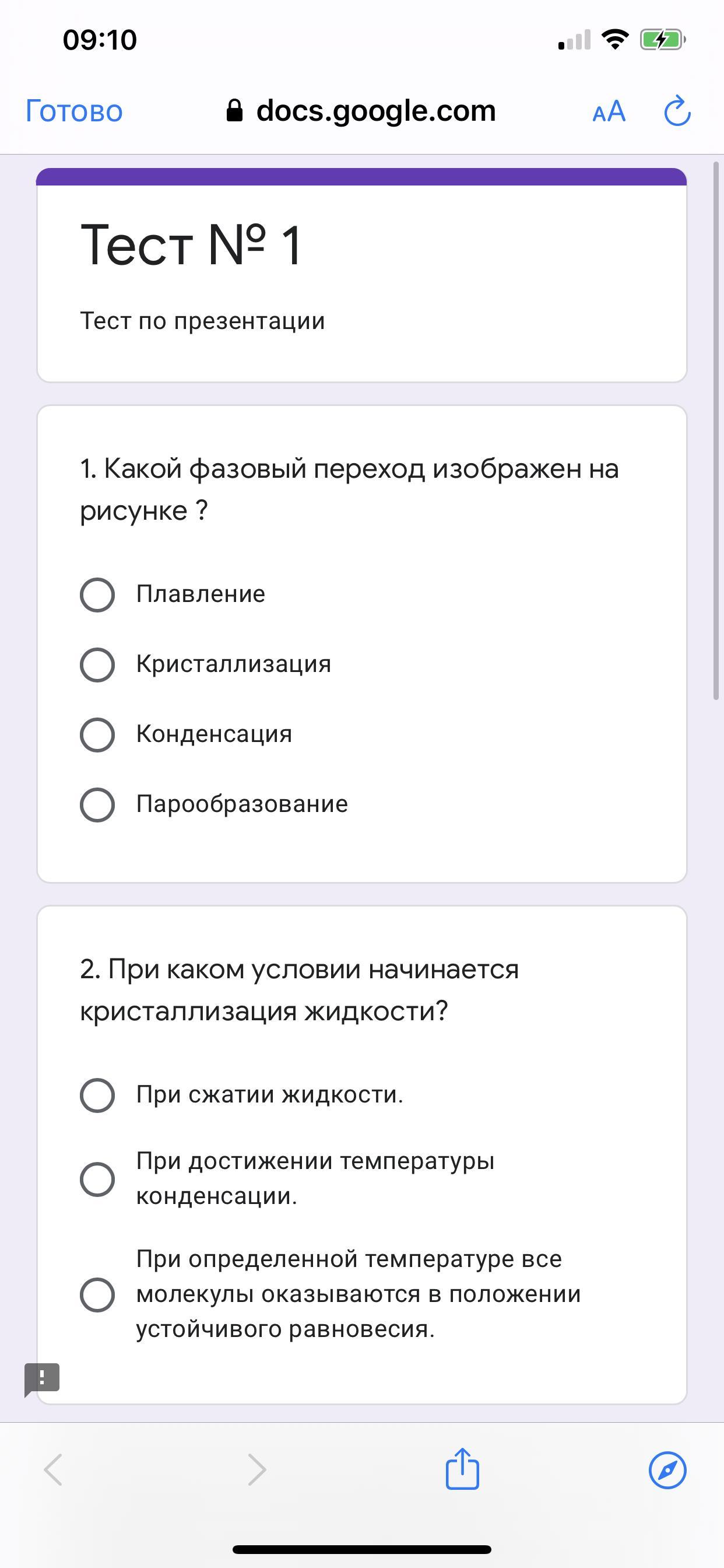Tap the home indicator bar
Screen dimensions: 724x1568
point(362,1549)
